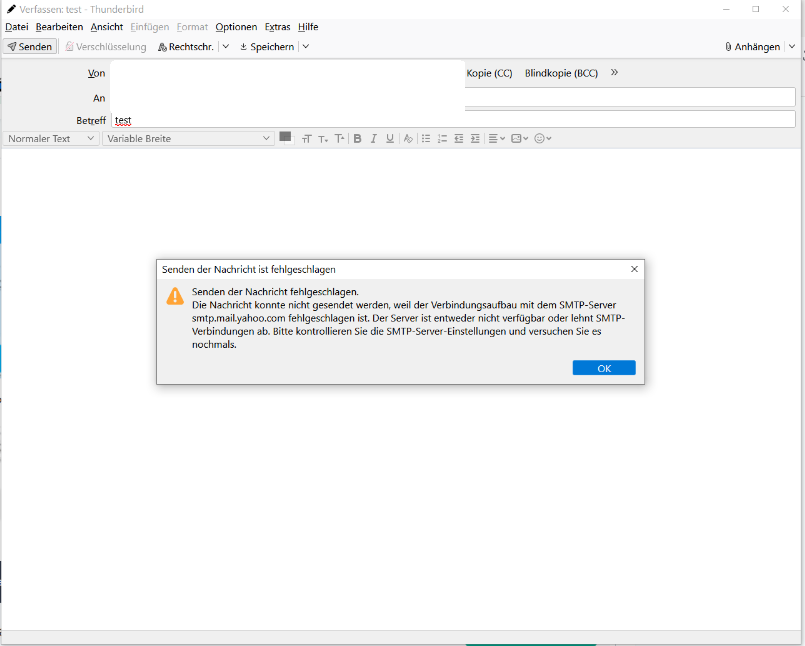Open the Hilfe menu
805x646 pixels.
tap(308, 27)
